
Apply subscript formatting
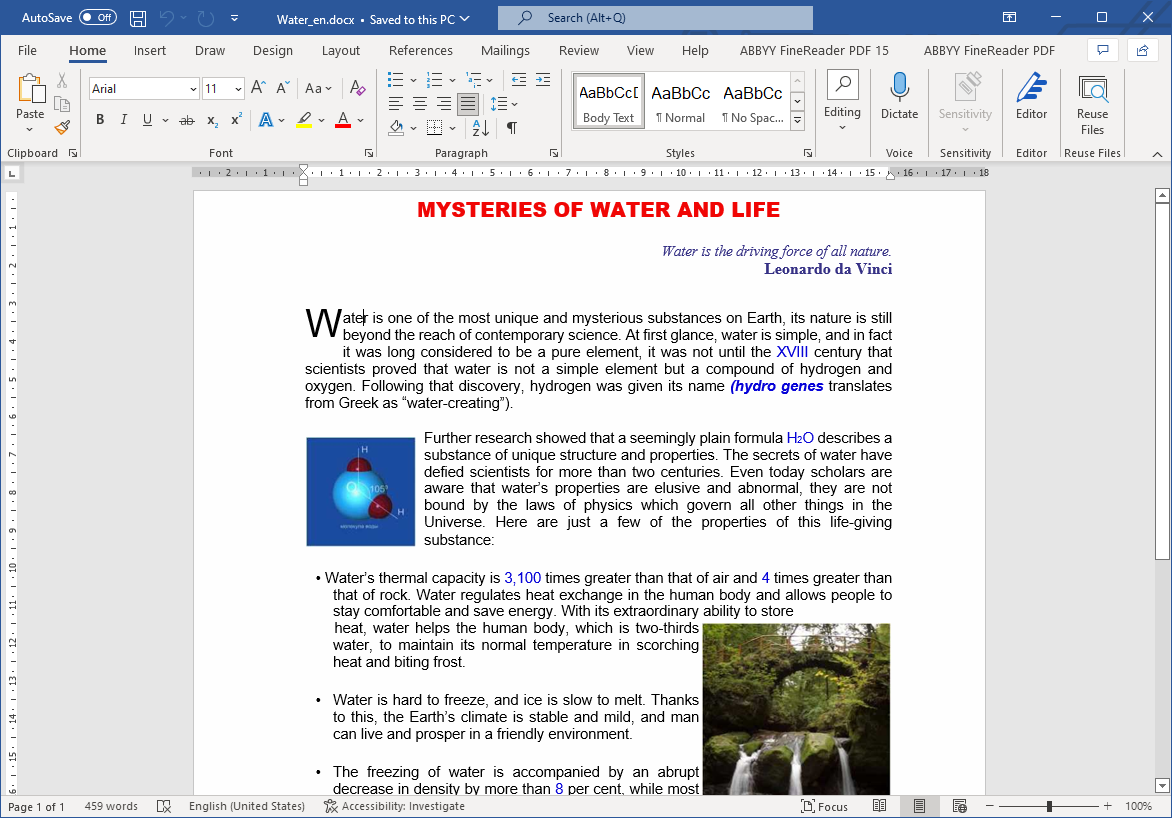(212, 120)
